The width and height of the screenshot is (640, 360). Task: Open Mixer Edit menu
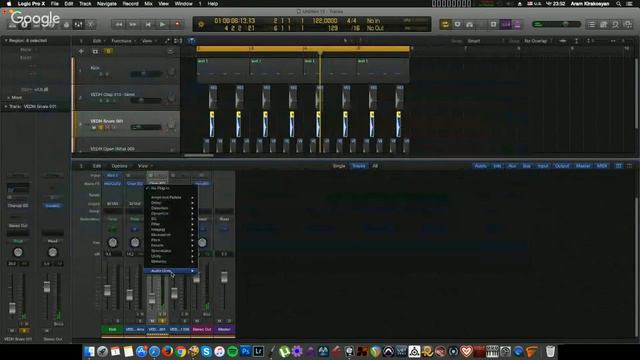pos(97,166)
